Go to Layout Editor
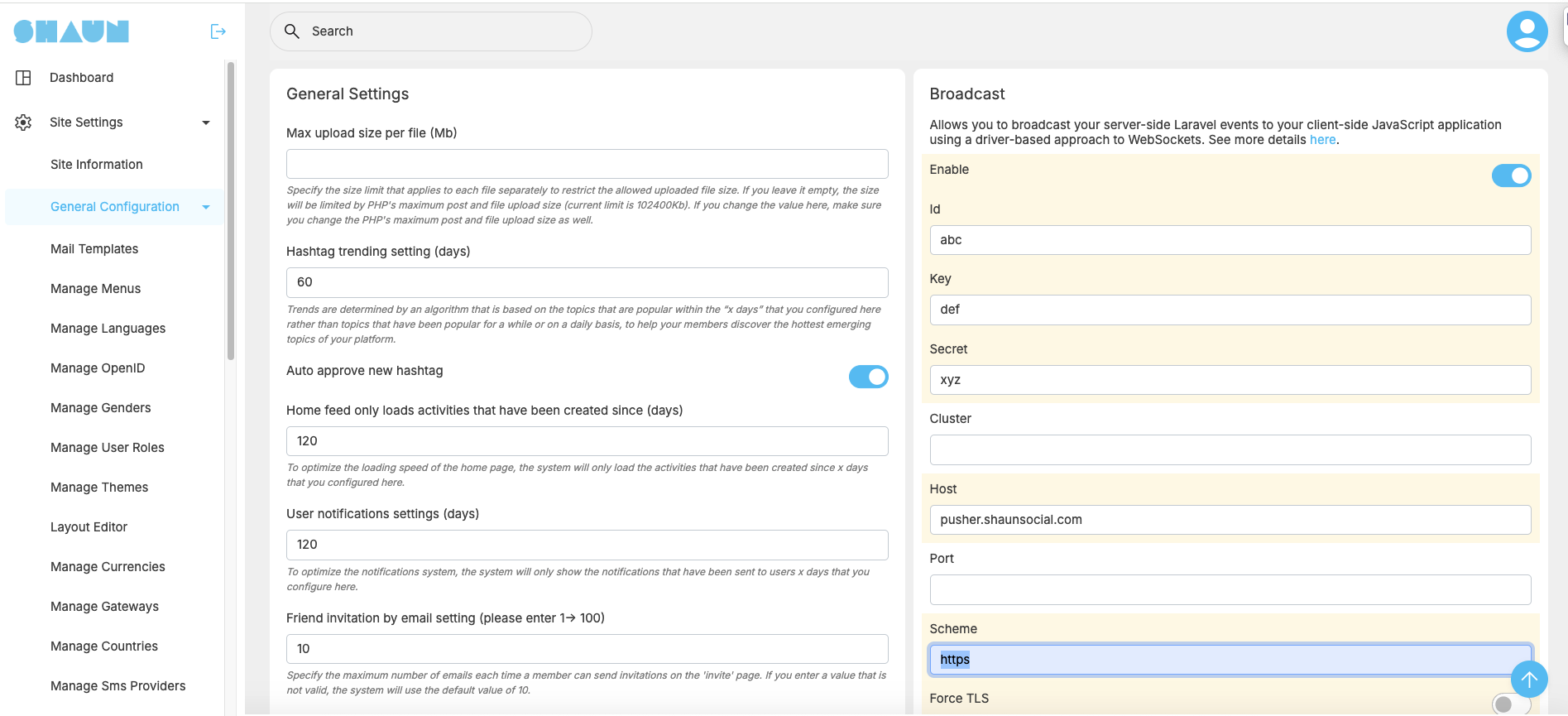 point(89,527)
